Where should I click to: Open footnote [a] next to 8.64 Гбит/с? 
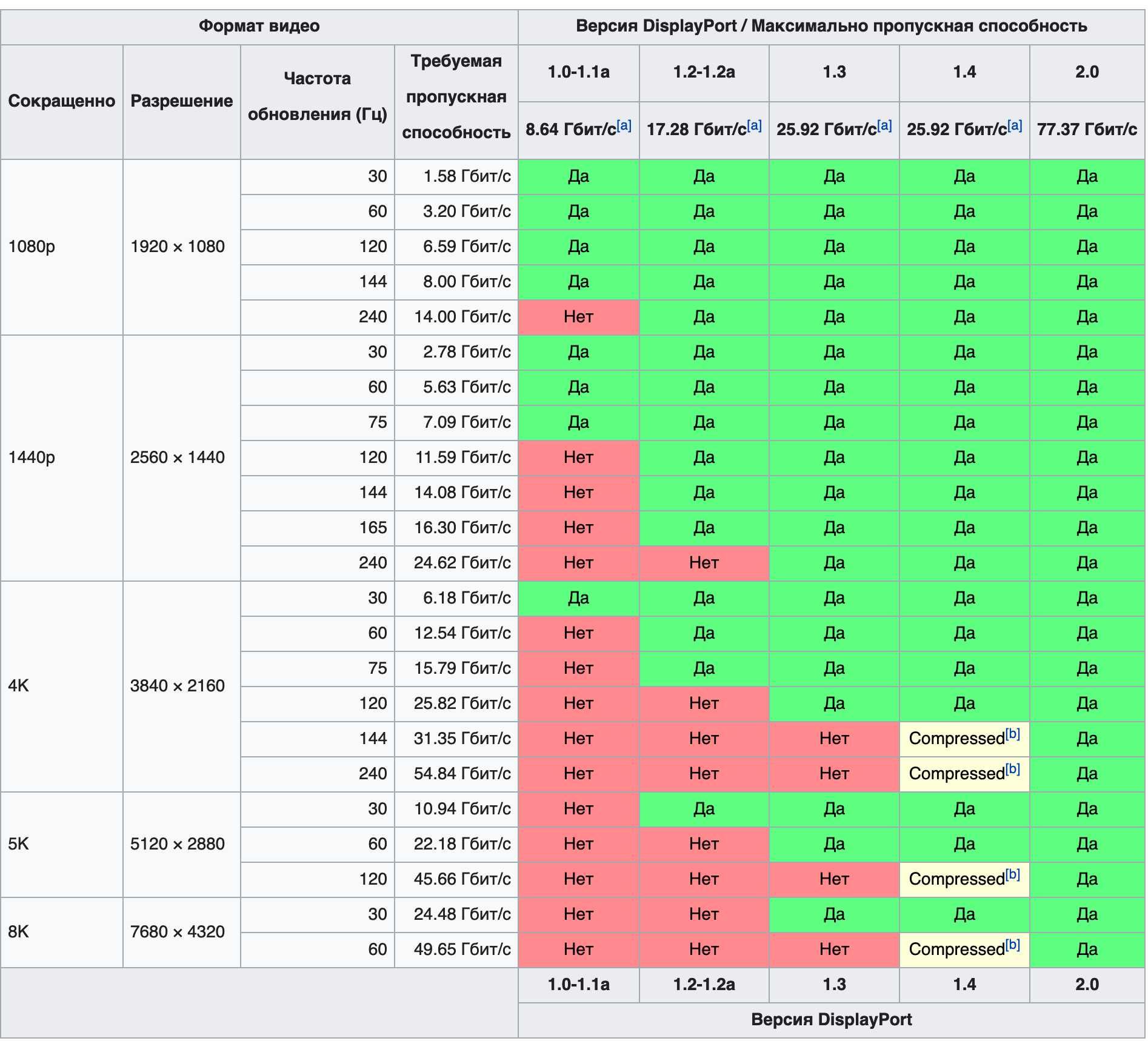pos(624,125)
